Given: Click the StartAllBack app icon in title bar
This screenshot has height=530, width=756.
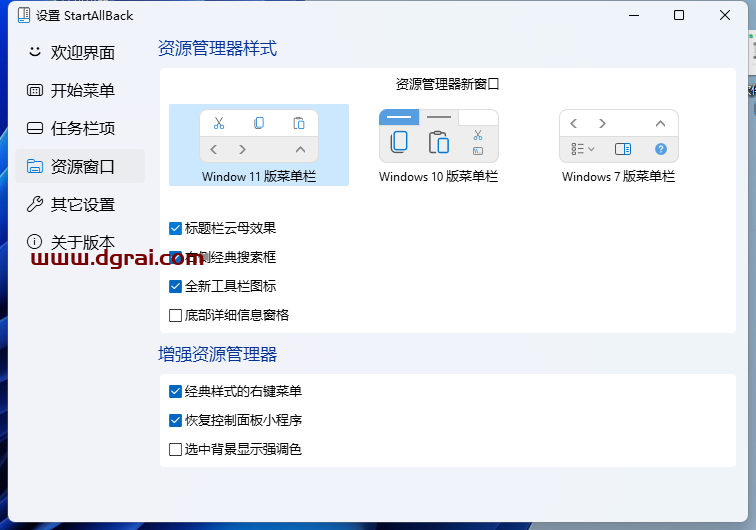Looking at the screenshot, I should click(x=24, y=15).
